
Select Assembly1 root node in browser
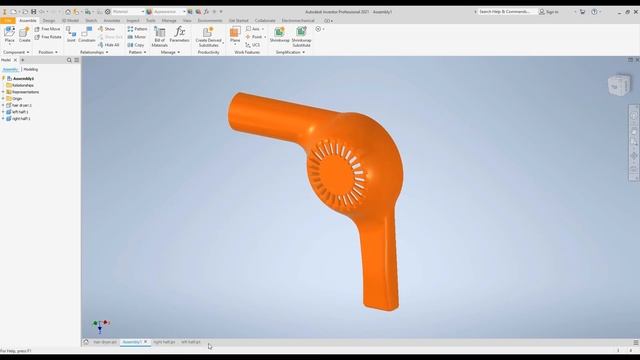coord(20,78)
